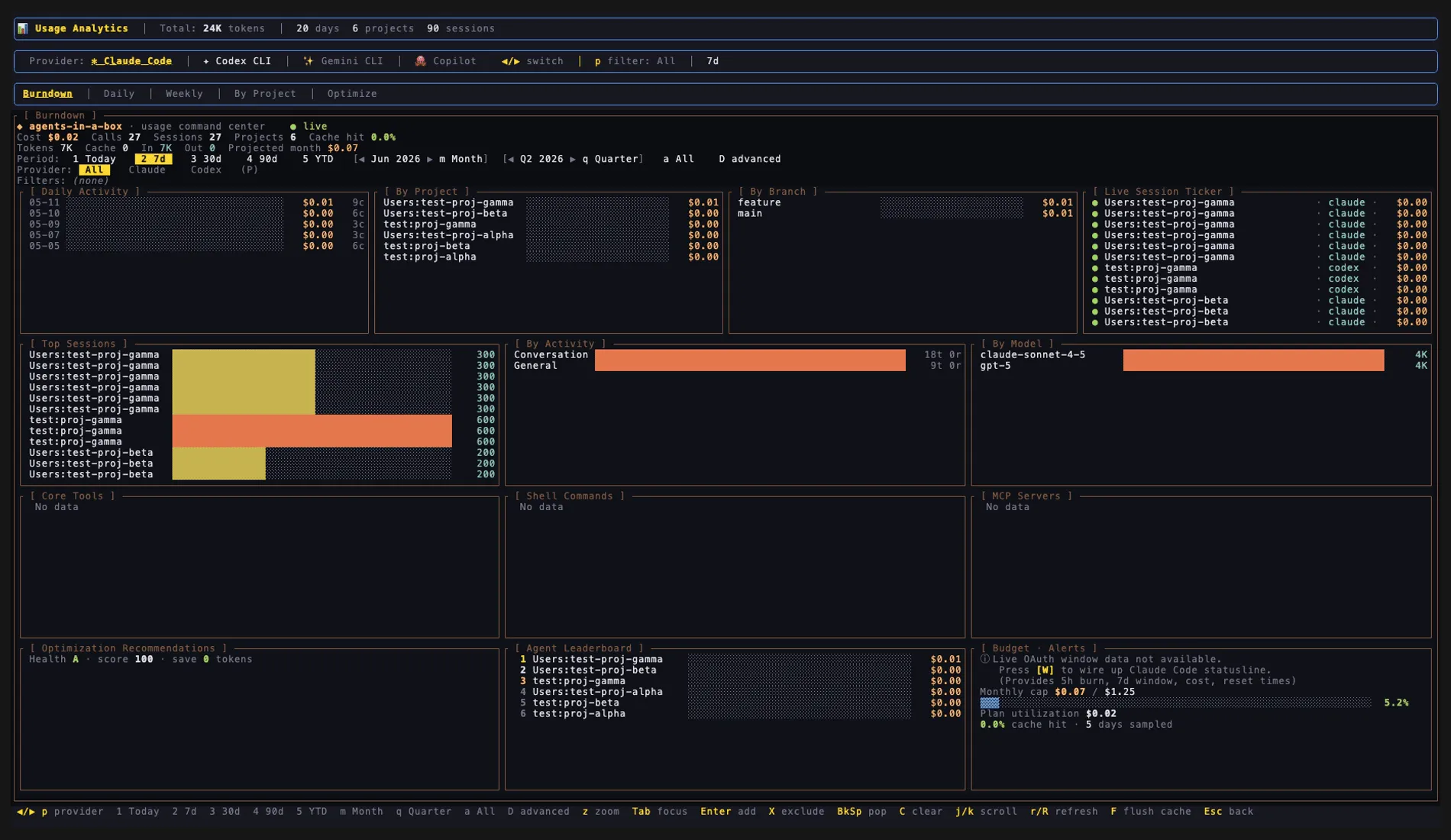1451x840 pixels.
Task: Select the 4 90d period in Period row
Action: tap(262, 160)
